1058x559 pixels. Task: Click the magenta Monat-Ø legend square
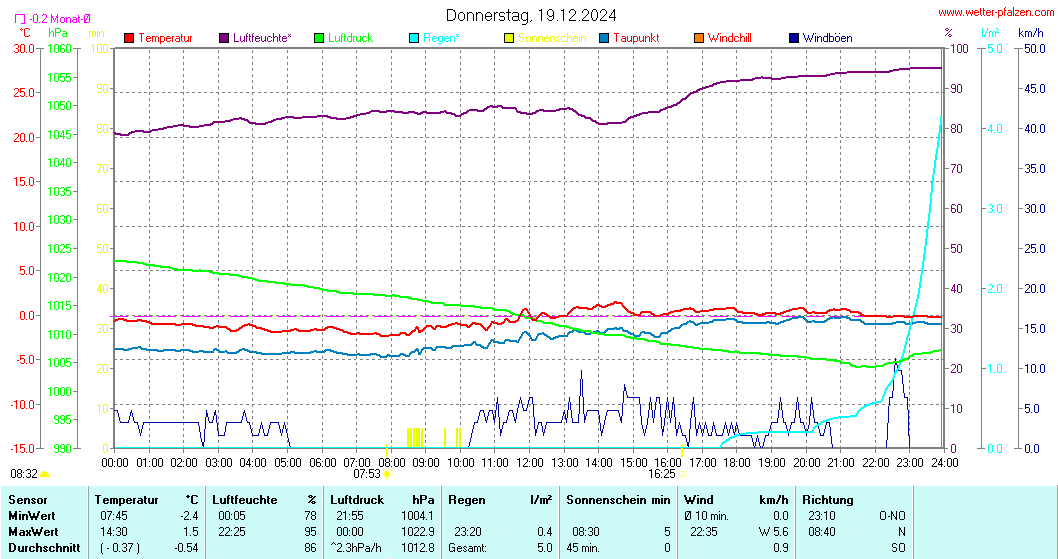click(20, 19)
